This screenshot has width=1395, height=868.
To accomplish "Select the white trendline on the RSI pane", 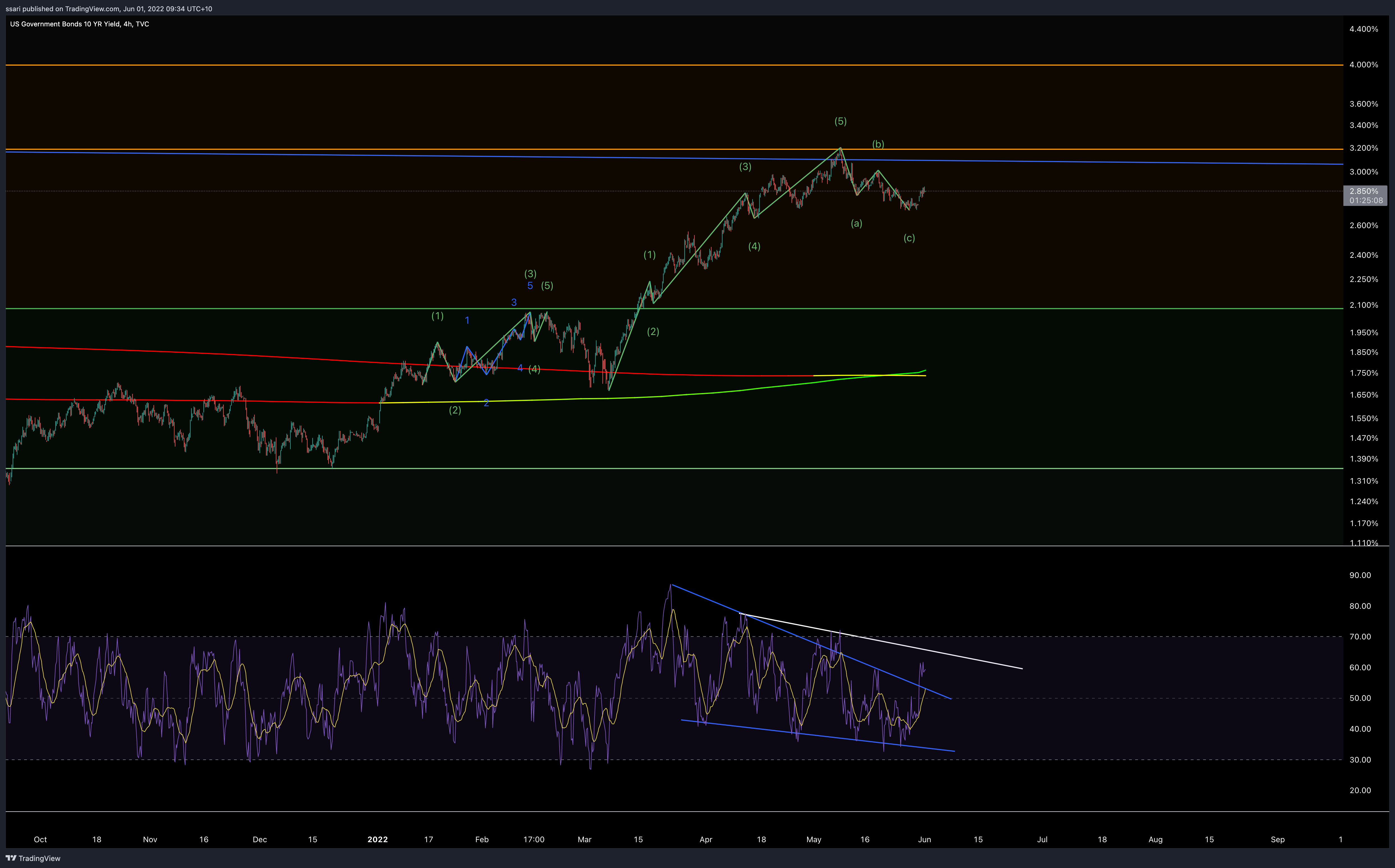I will click(x=881, y=641).
